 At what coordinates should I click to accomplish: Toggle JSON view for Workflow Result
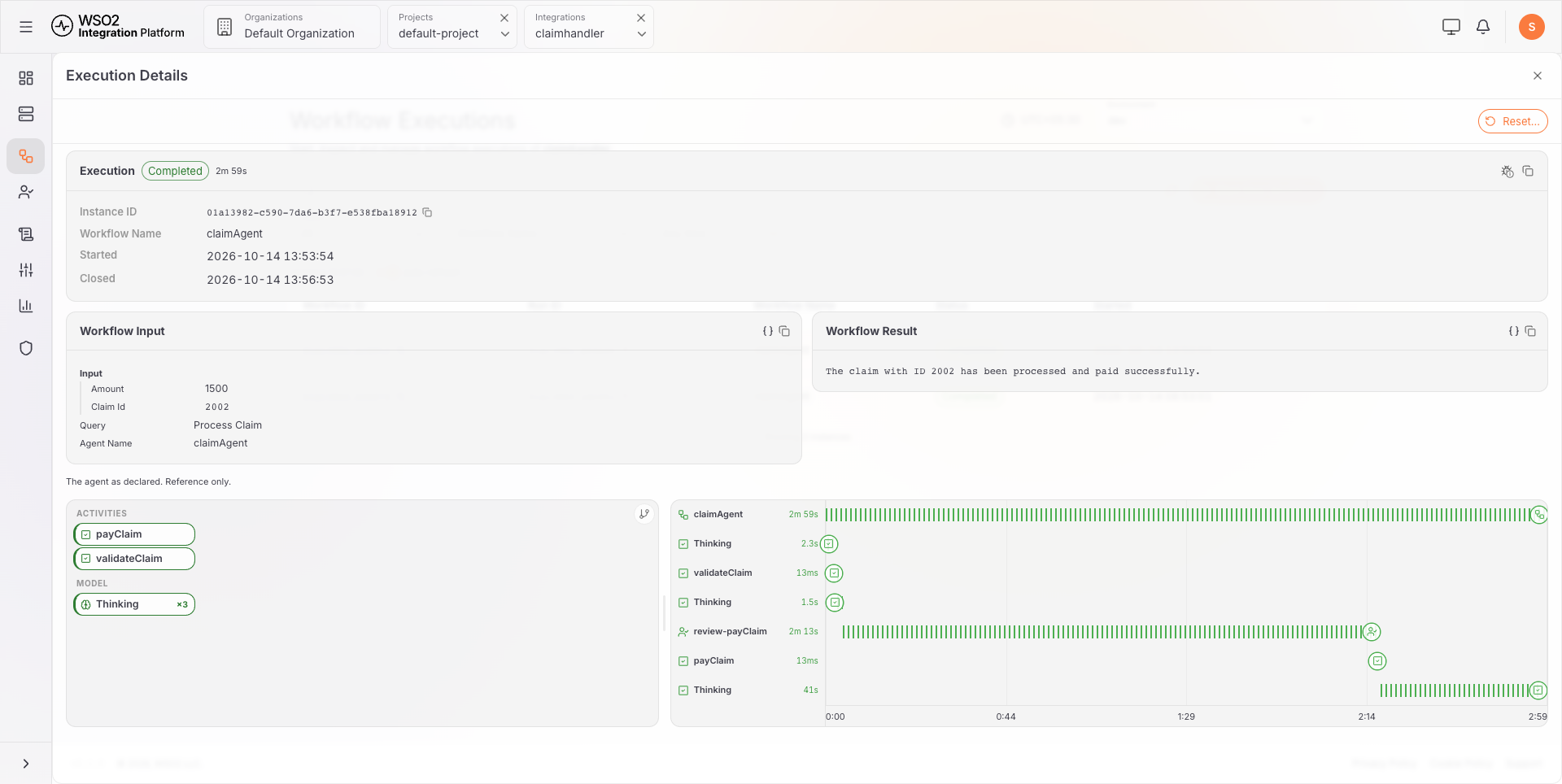point(1513,331)
